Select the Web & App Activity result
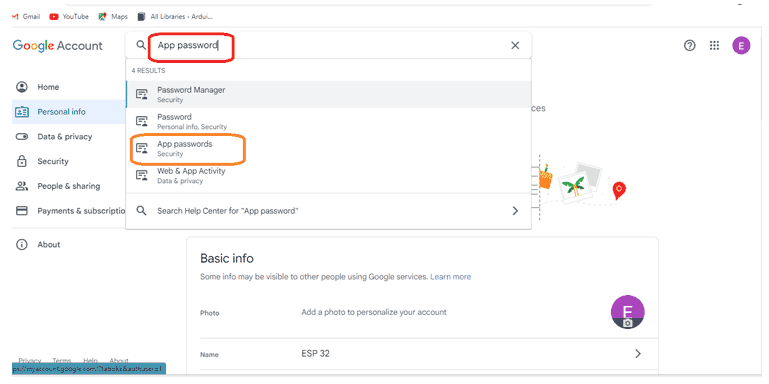 pos(329,175)
